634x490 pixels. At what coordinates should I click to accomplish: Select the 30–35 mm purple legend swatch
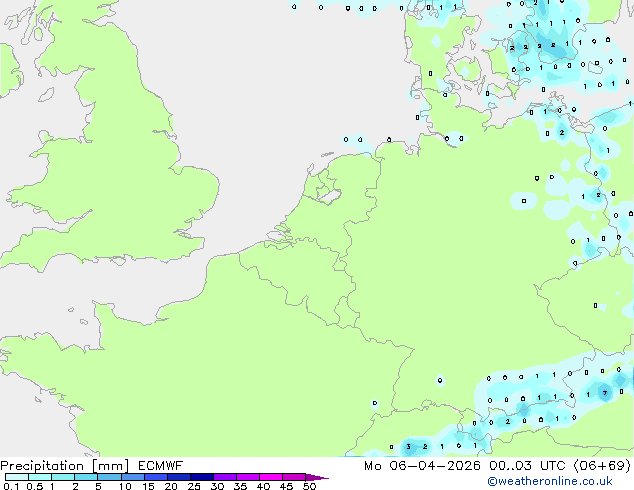click(225, 477)
